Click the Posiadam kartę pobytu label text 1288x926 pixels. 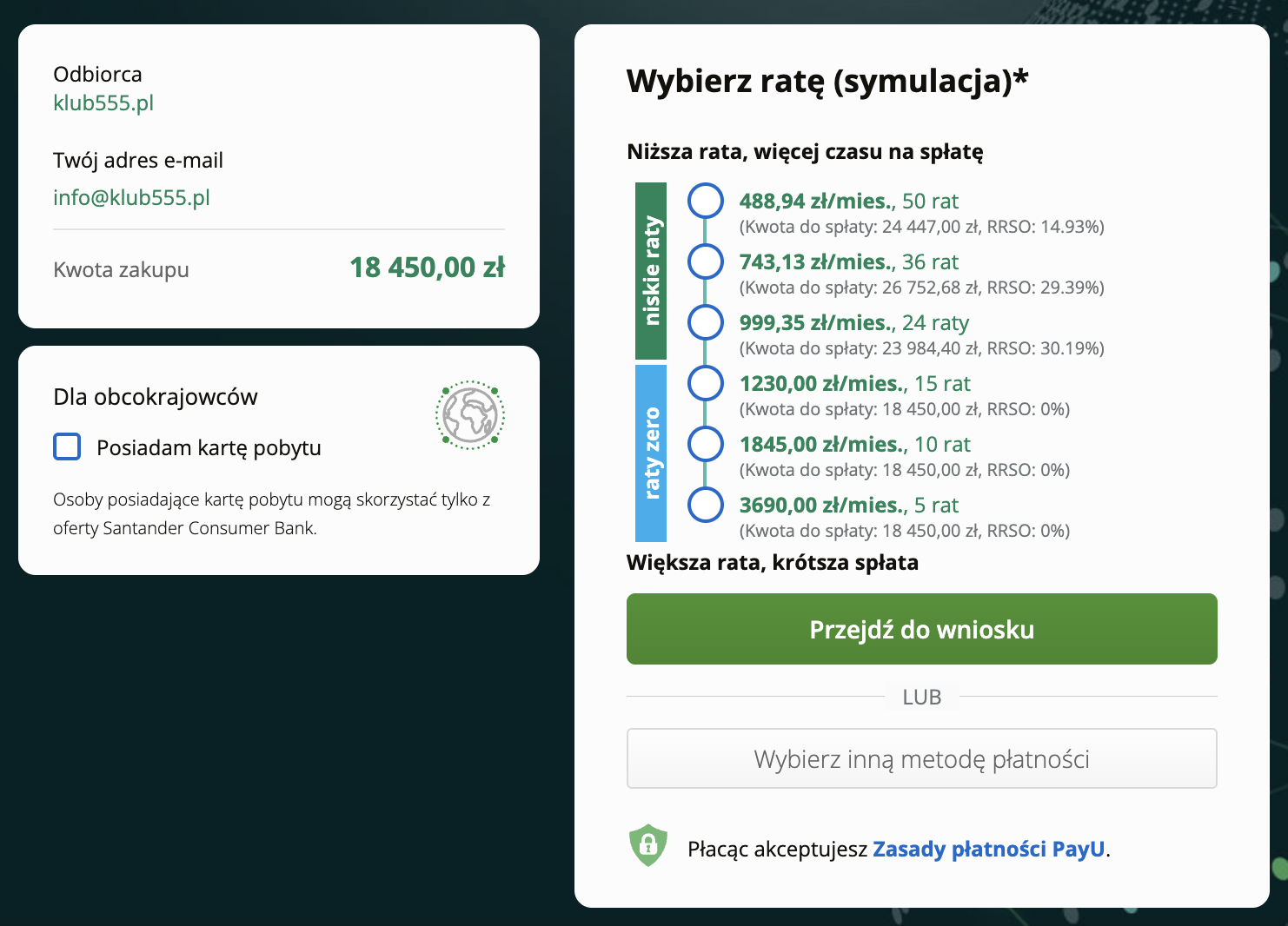[x=209, y=447]
